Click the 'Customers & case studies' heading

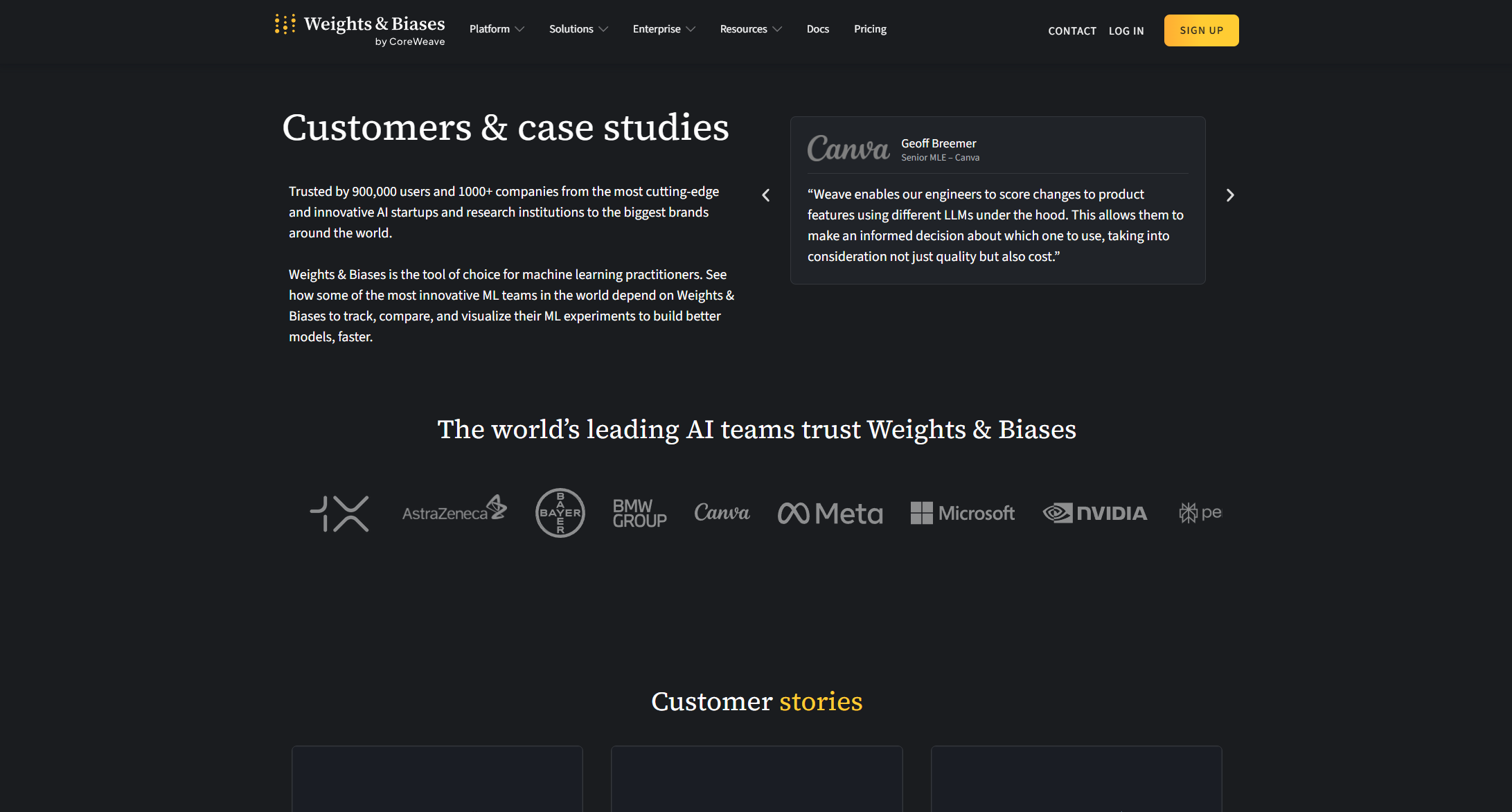click(x=506, y=127)
